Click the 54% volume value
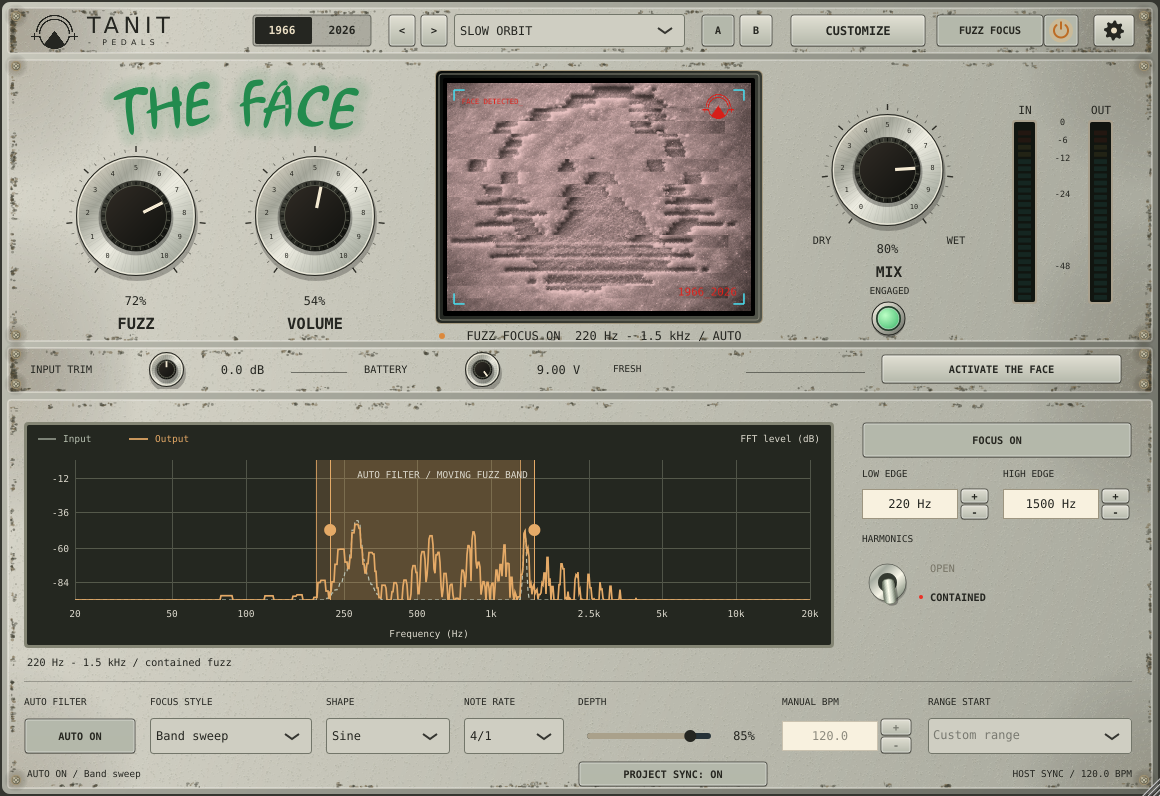The height and width of the screenshot is (796, 1160). pos(314,301)
